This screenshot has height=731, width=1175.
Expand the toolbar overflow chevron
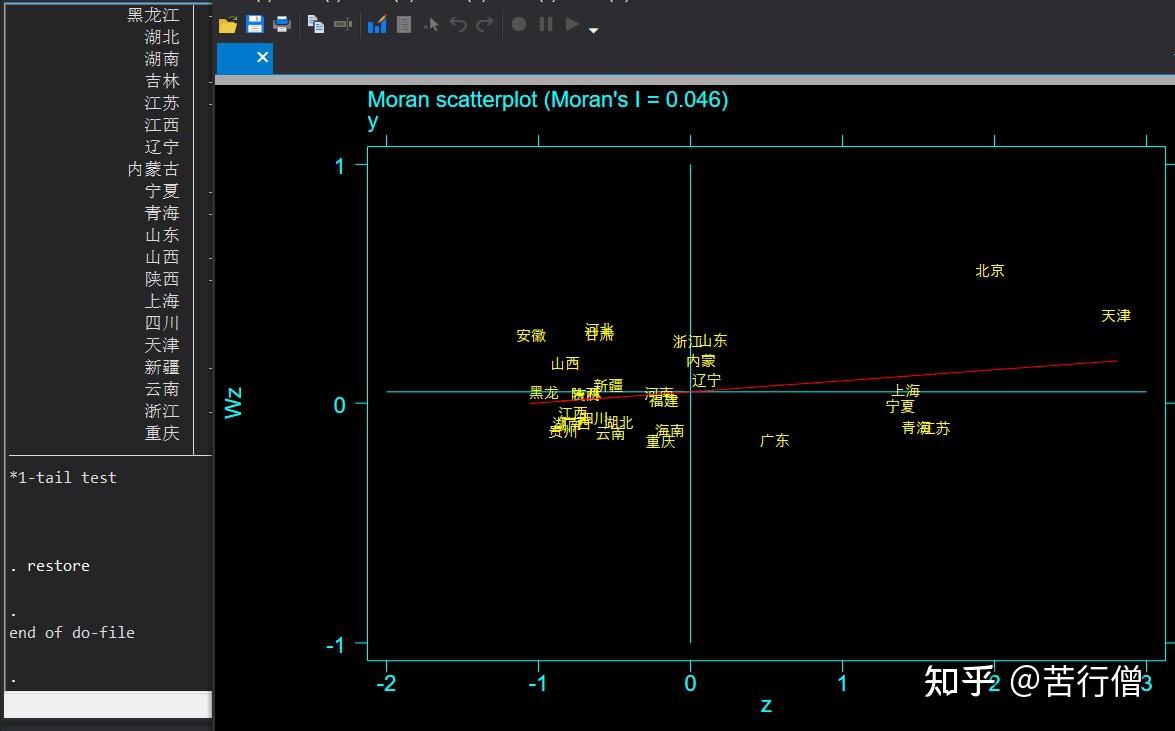(x=593, y=28)
